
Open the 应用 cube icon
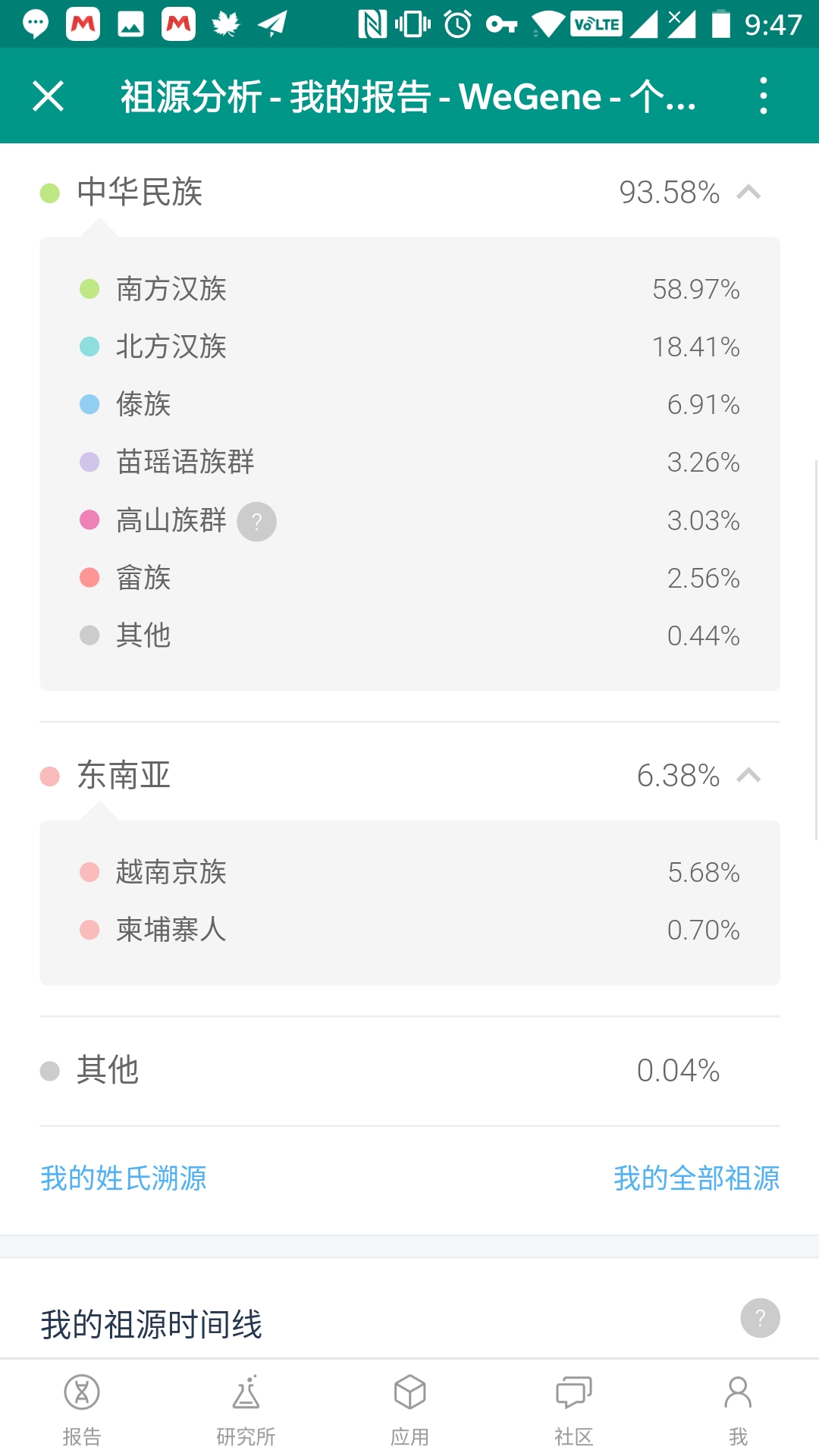[x=409, y=1393]
